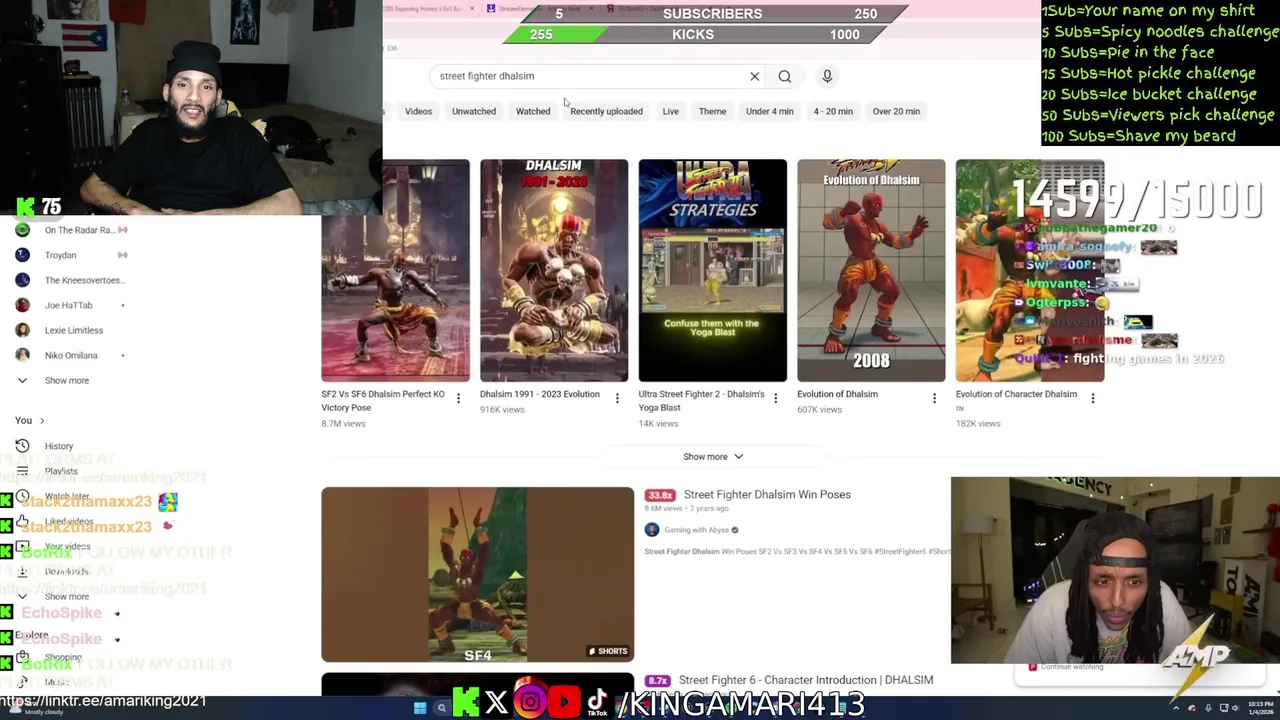Click On The Radar Ra... channel avatar
Screen dimensions: 1280x720
(x=22, y=230)
